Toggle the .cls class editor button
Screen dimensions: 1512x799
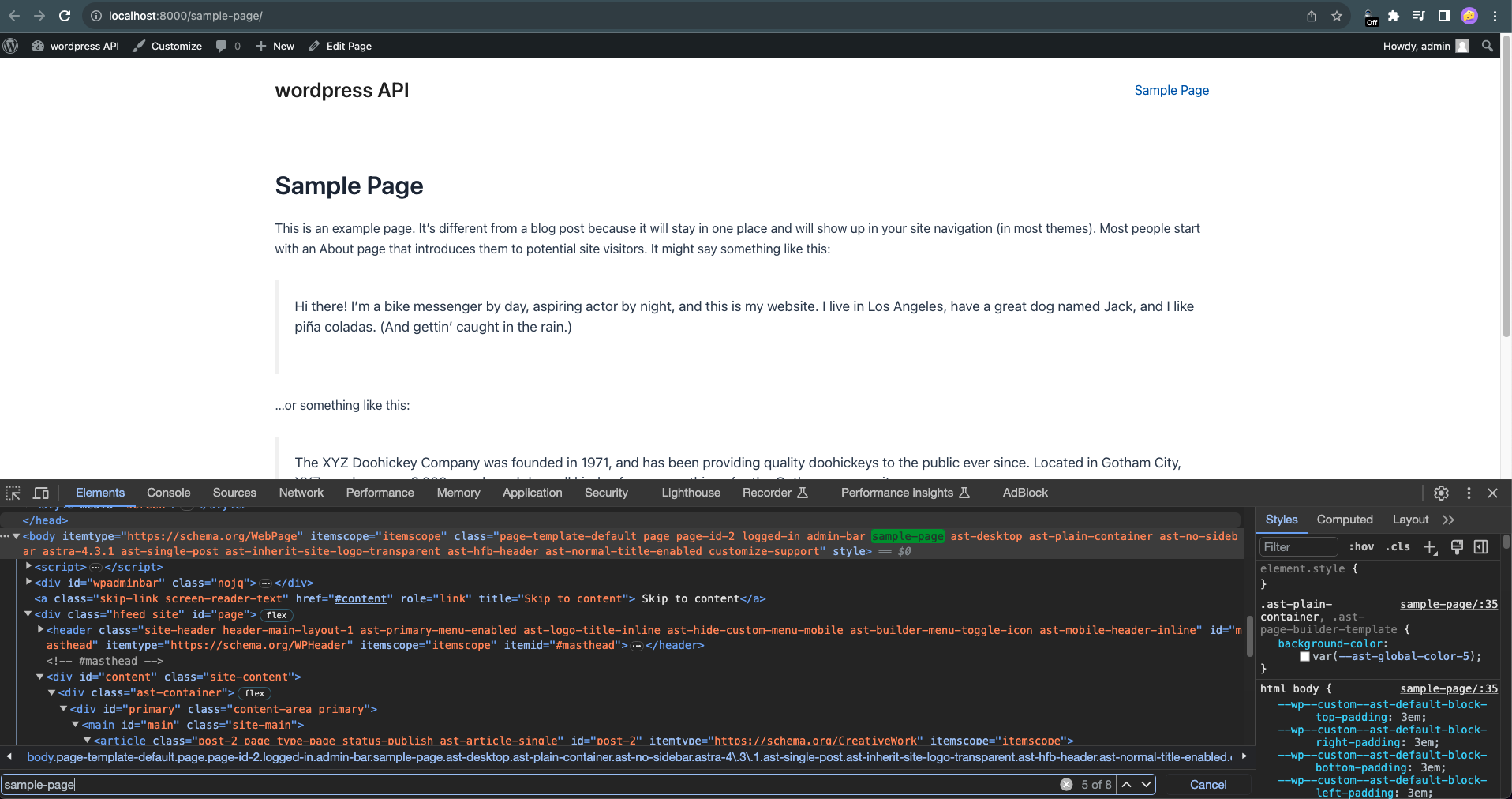(x=1398, y=546)
